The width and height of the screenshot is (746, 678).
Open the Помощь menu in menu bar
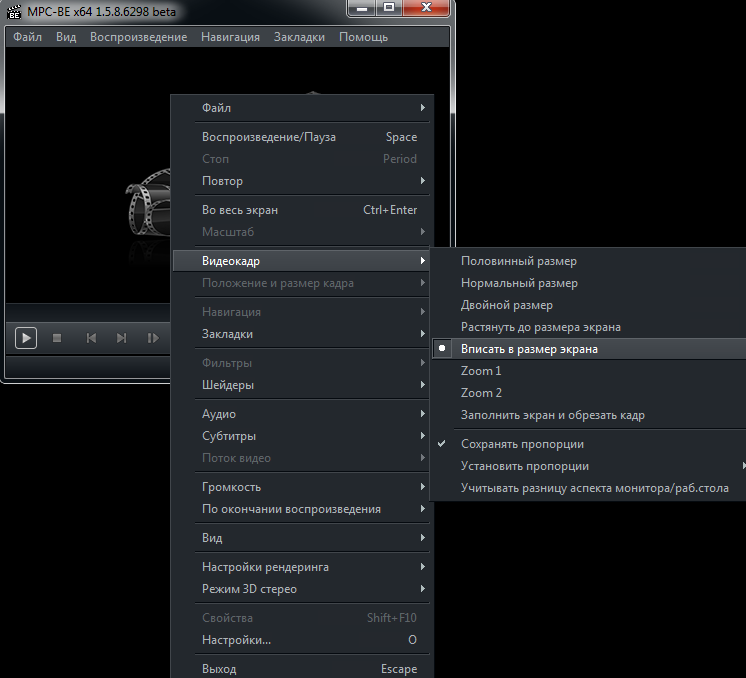[363, 37]
